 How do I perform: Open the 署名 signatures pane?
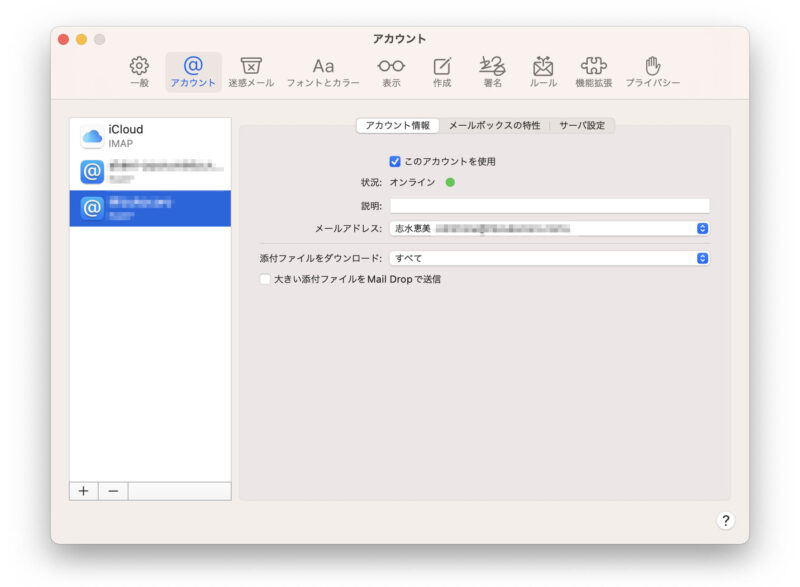coord(492,72)
